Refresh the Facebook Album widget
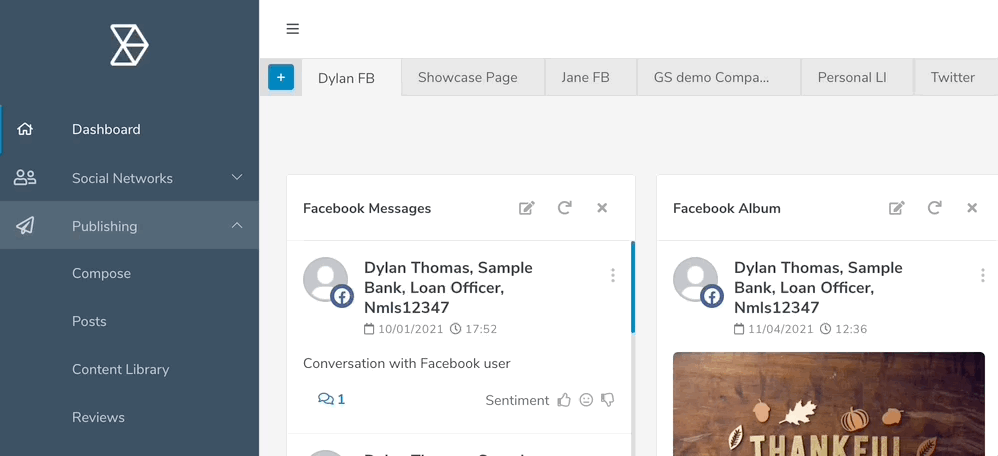The height and width of the screenshot is (456, 998). click(934, 208)
